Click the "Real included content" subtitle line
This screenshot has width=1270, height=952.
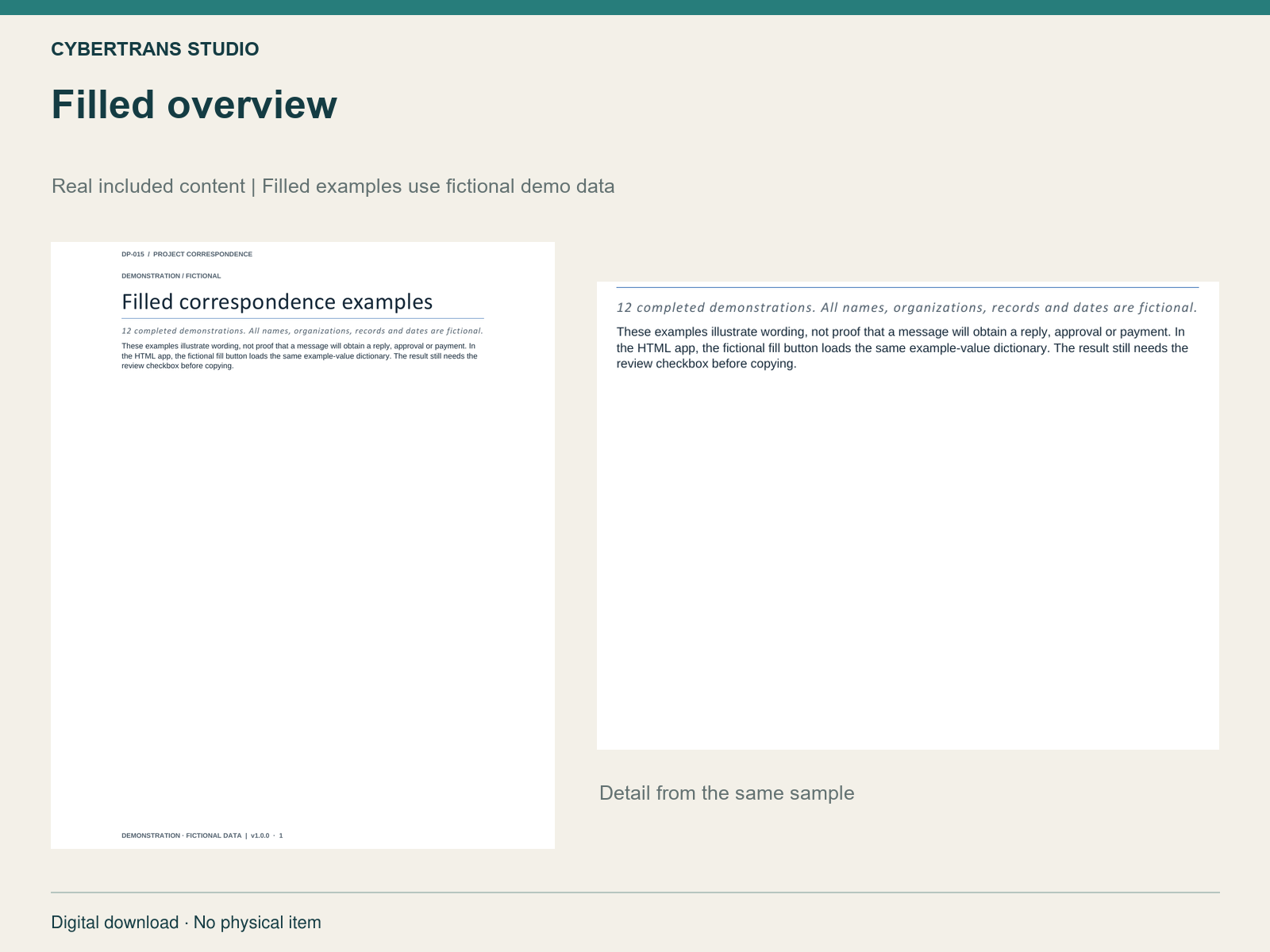333,186
